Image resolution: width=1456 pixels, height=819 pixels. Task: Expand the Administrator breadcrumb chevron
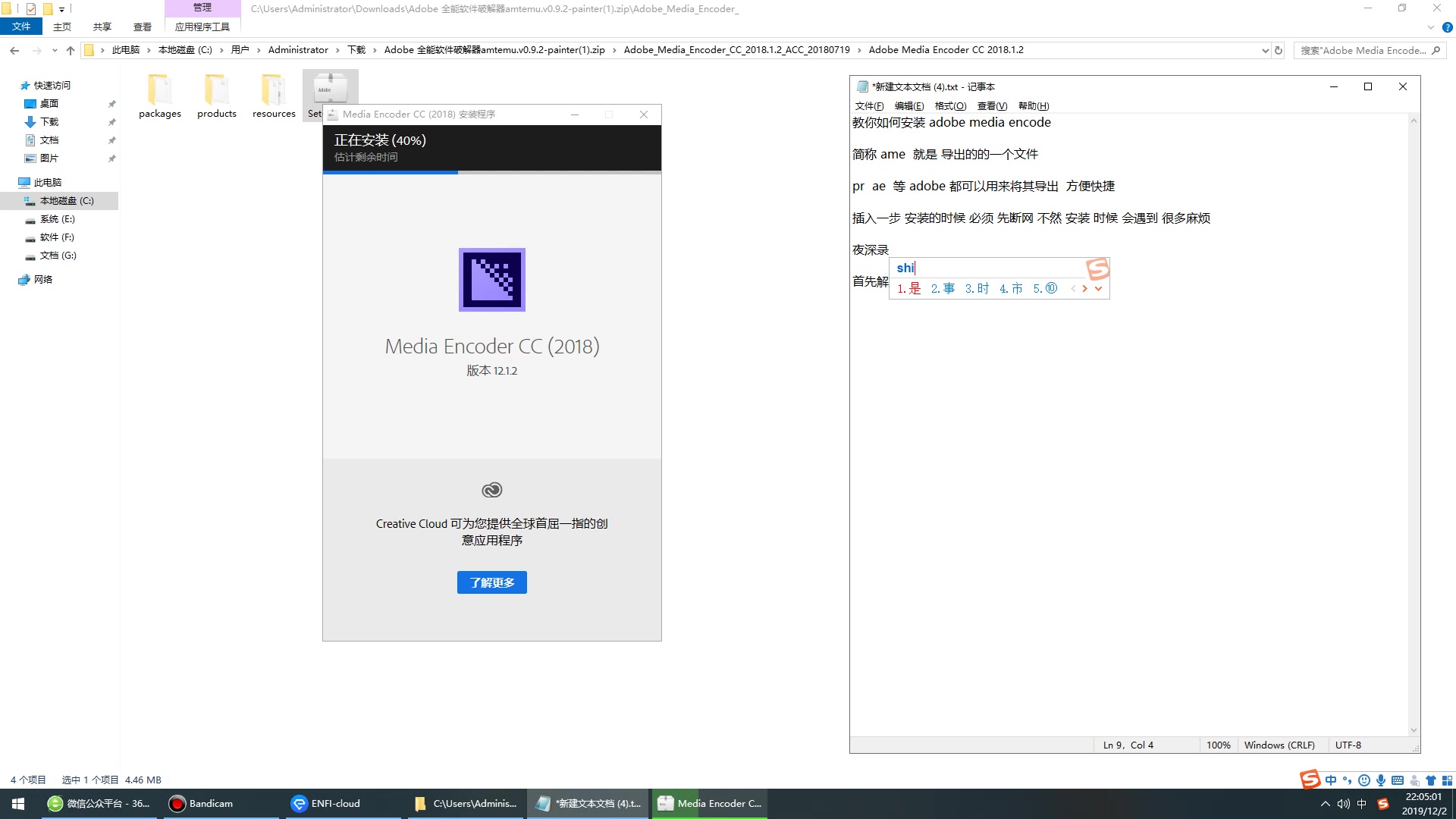coord(337,50)
